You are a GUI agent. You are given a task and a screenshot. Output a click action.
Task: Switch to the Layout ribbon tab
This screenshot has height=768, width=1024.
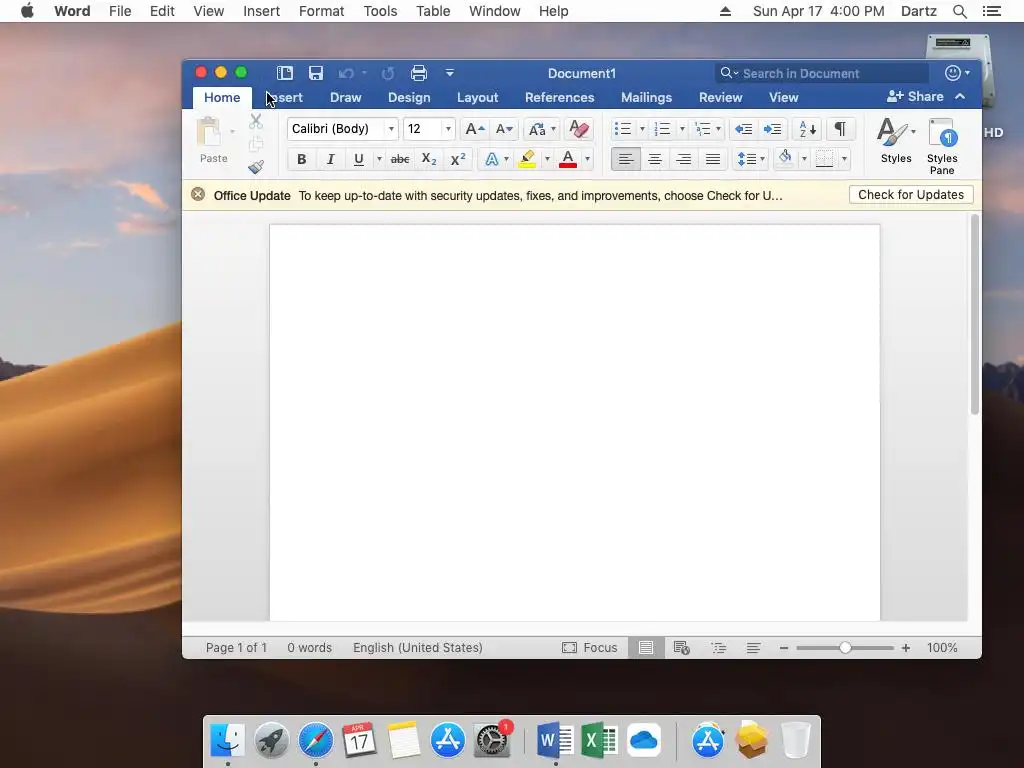477,97
